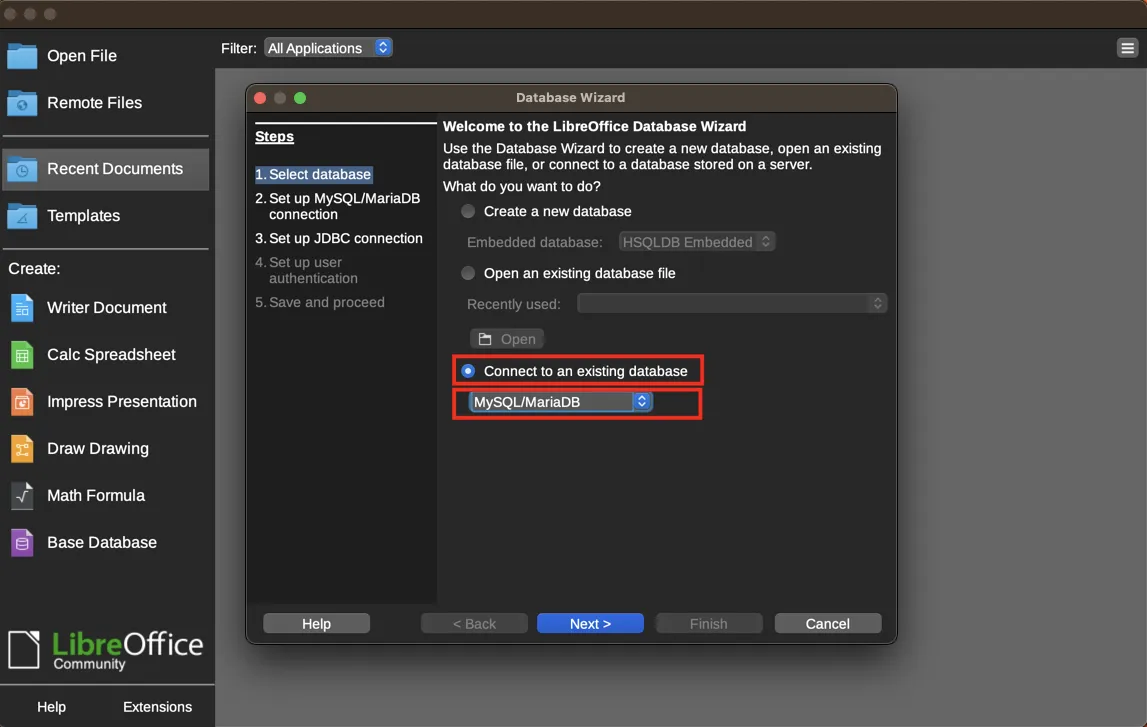Go to step 4 Set up user authentication
The image size is (1147, 727).
(307, 270)
